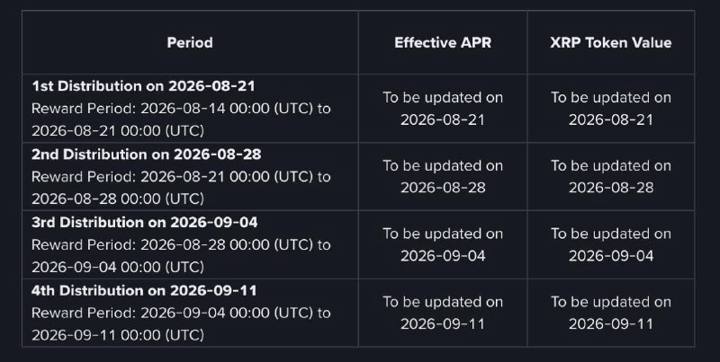
Task: Click Effective APR cell updated on 2026-09-04
Action: pyautogui.click(x=443, y=244)
